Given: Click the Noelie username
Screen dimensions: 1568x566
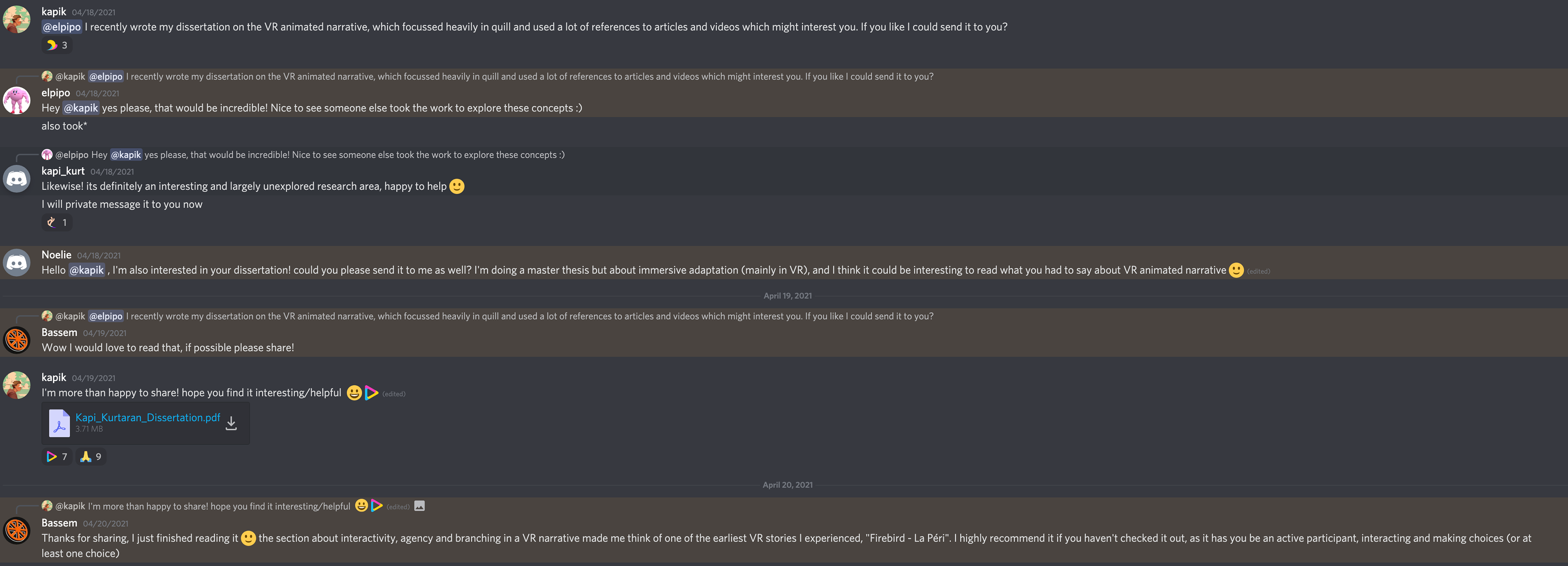Looking at the screenshot, I should point(56,255).
